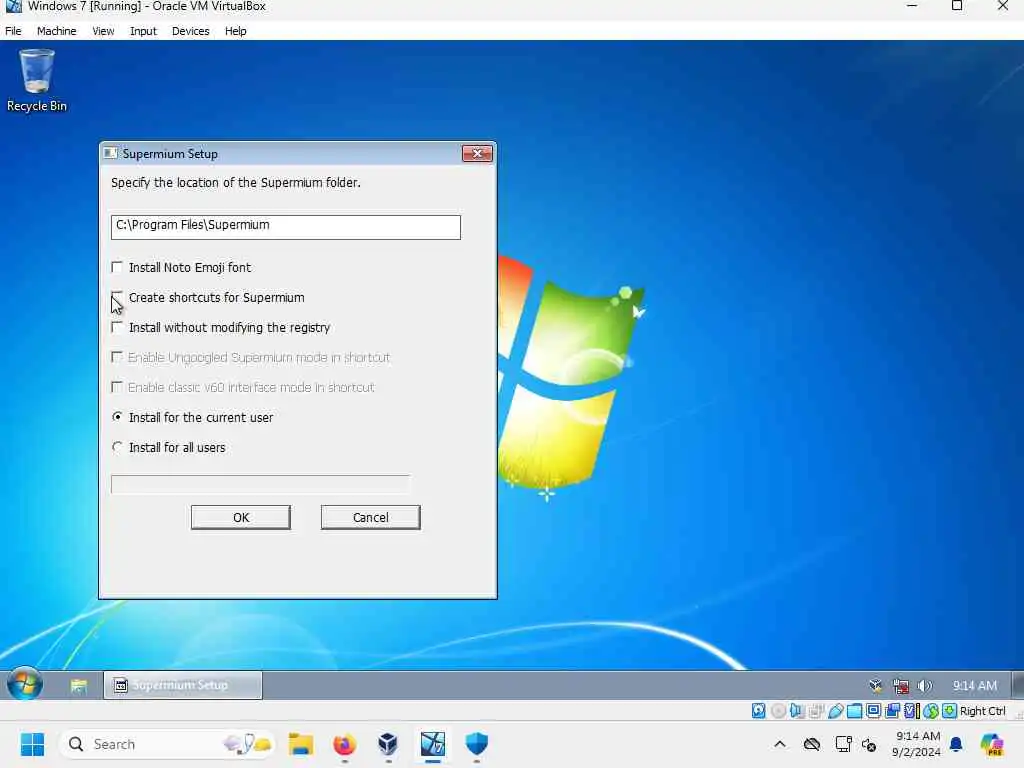The image size is (1024, 768).
Task: Open the host Windows 11 Start button
Action: [32, 744]
